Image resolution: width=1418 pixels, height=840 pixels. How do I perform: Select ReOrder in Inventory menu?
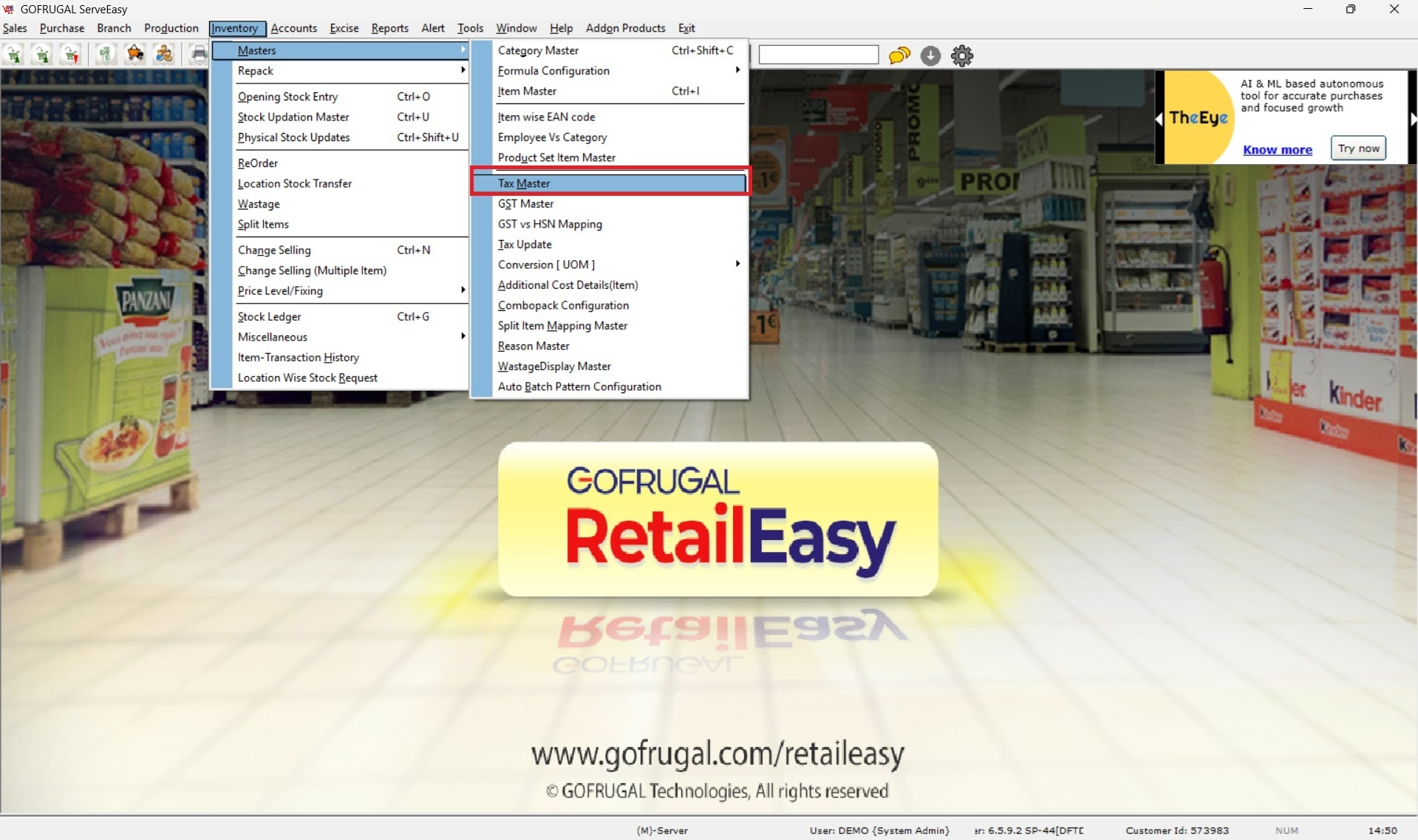tap(340, 163)
